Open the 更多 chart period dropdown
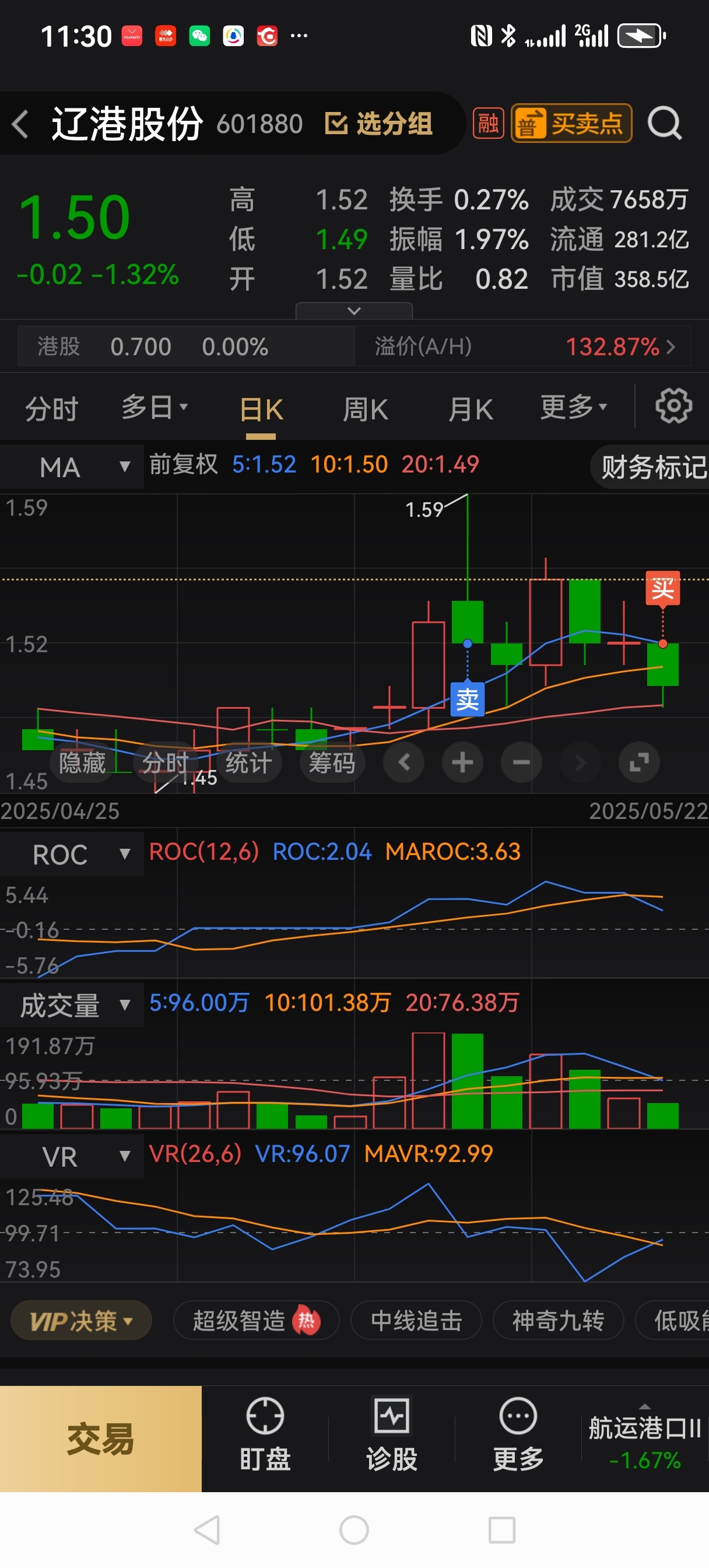 pos(574,407)
